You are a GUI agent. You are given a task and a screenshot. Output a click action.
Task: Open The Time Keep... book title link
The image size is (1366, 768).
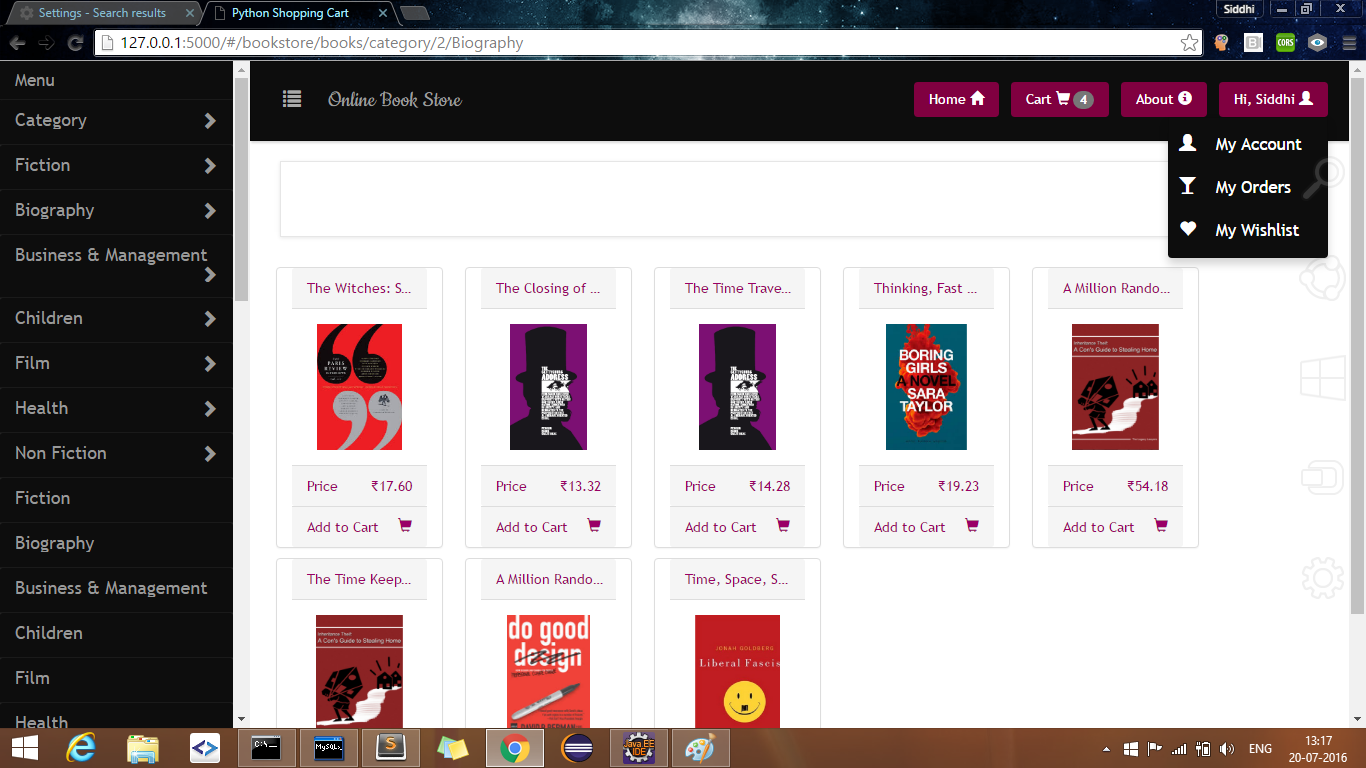pyautogui.click(x=359, y=579)
